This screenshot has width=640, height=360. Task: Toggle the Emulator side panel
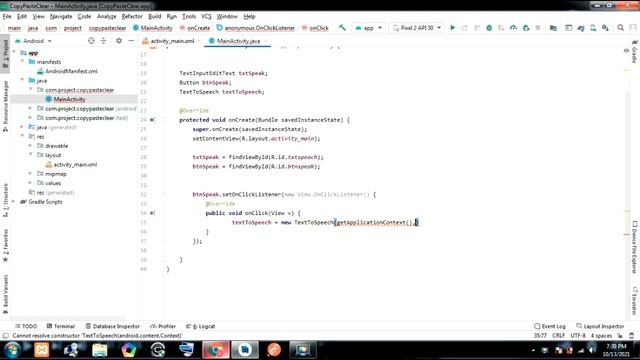click(x=635, y=301)
